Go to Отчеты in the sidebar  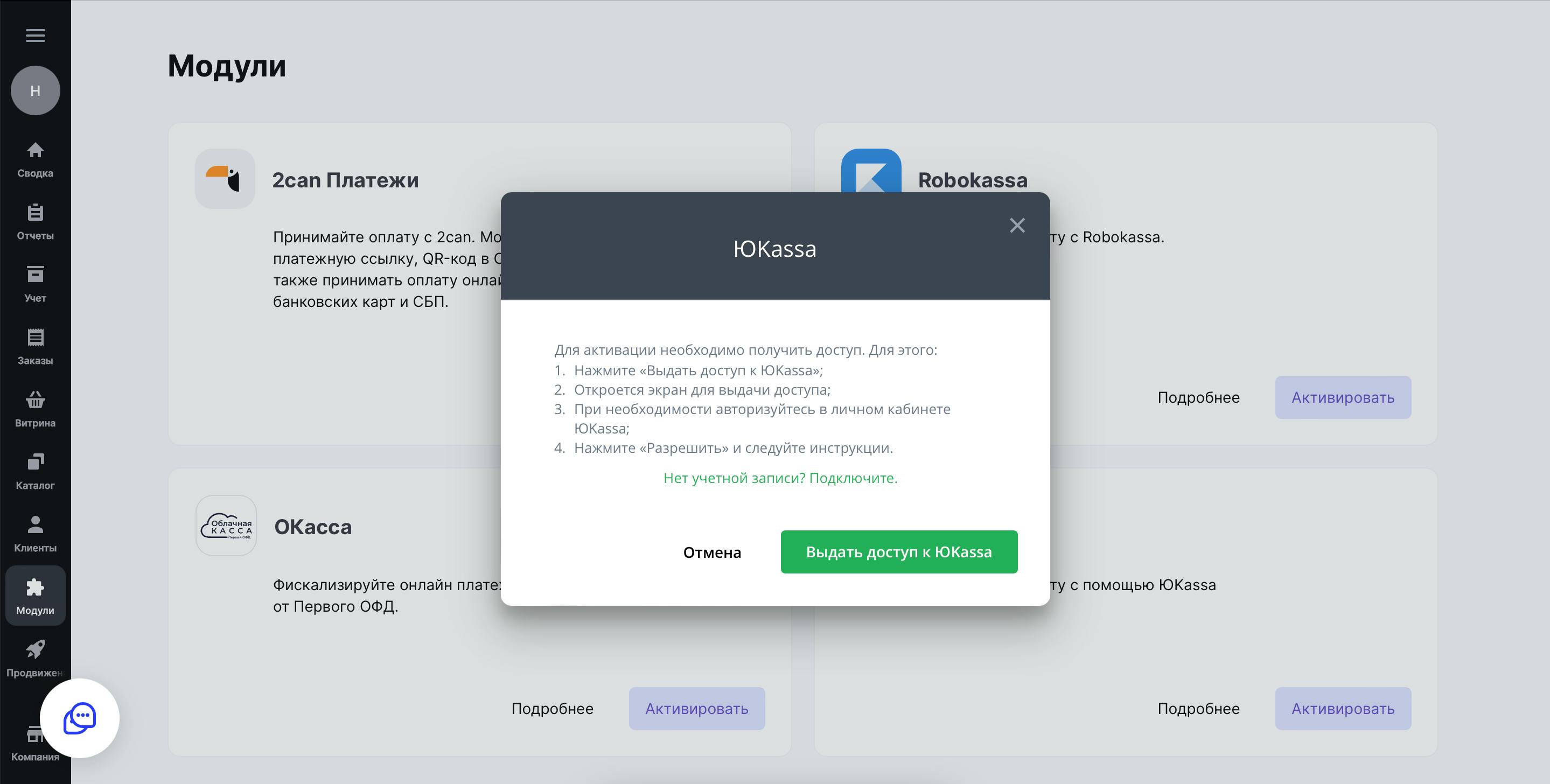[x=36, y=222]
